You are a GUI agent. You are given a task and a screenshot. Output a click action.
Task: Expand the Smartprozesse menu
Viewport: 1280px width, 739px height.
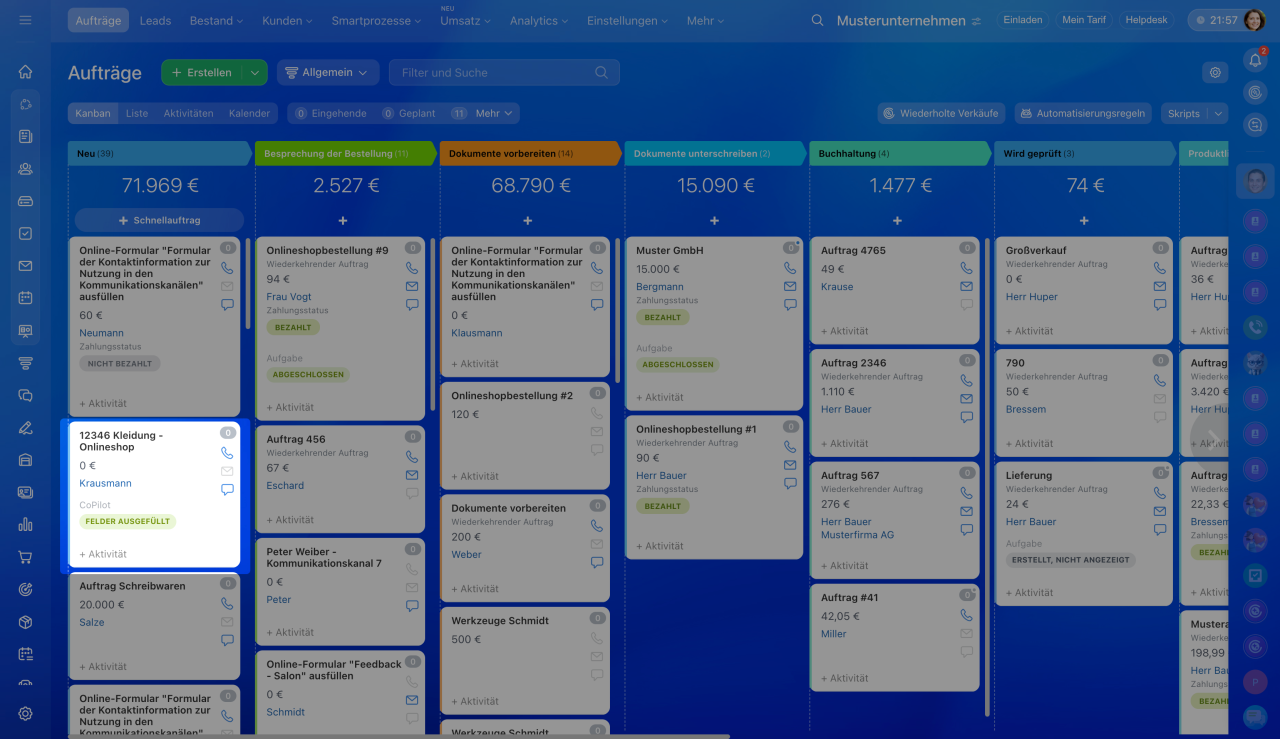coord(377,20)
